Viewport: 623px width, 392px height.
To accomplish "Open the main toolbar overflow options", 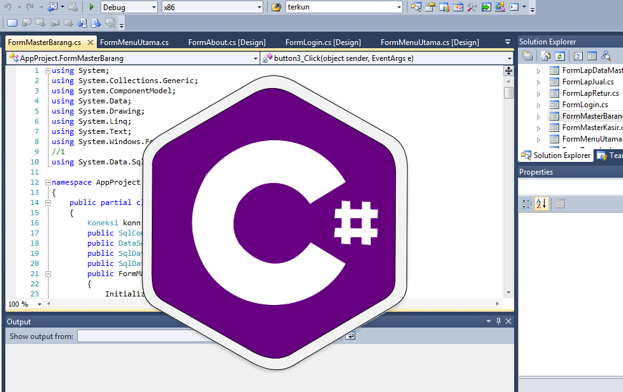I will (x=532, y=9).
